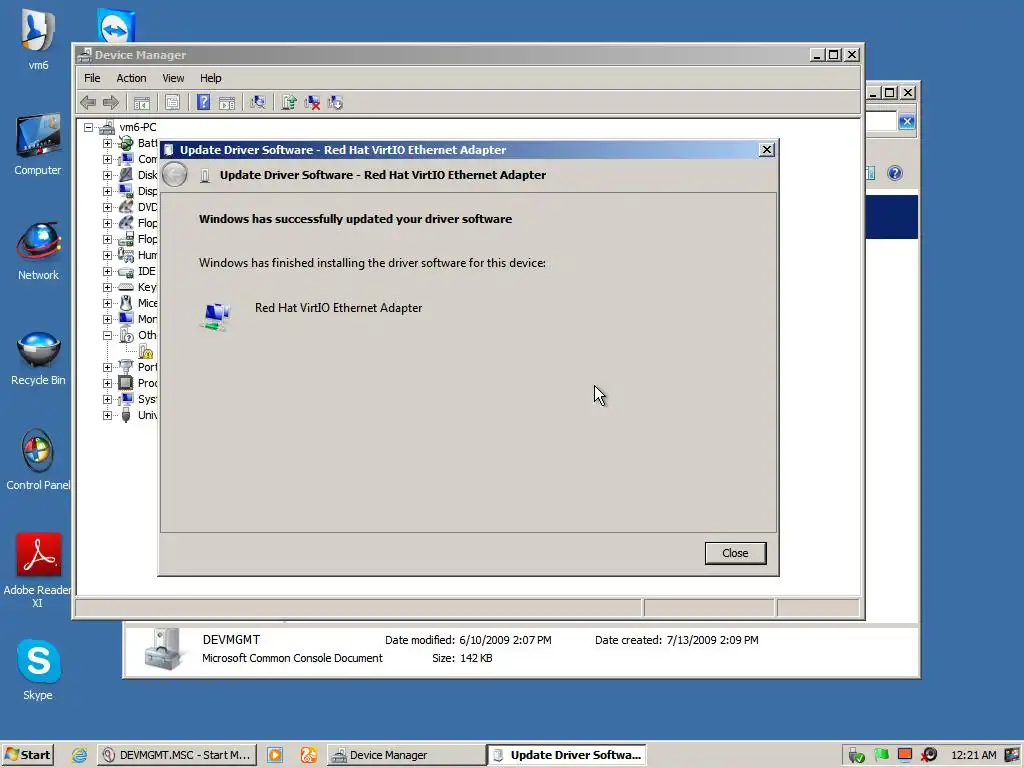Click 'Windows has successfully updated your driver software' text
Viewport: 1024px width, 768px height.
pos(355,219)
